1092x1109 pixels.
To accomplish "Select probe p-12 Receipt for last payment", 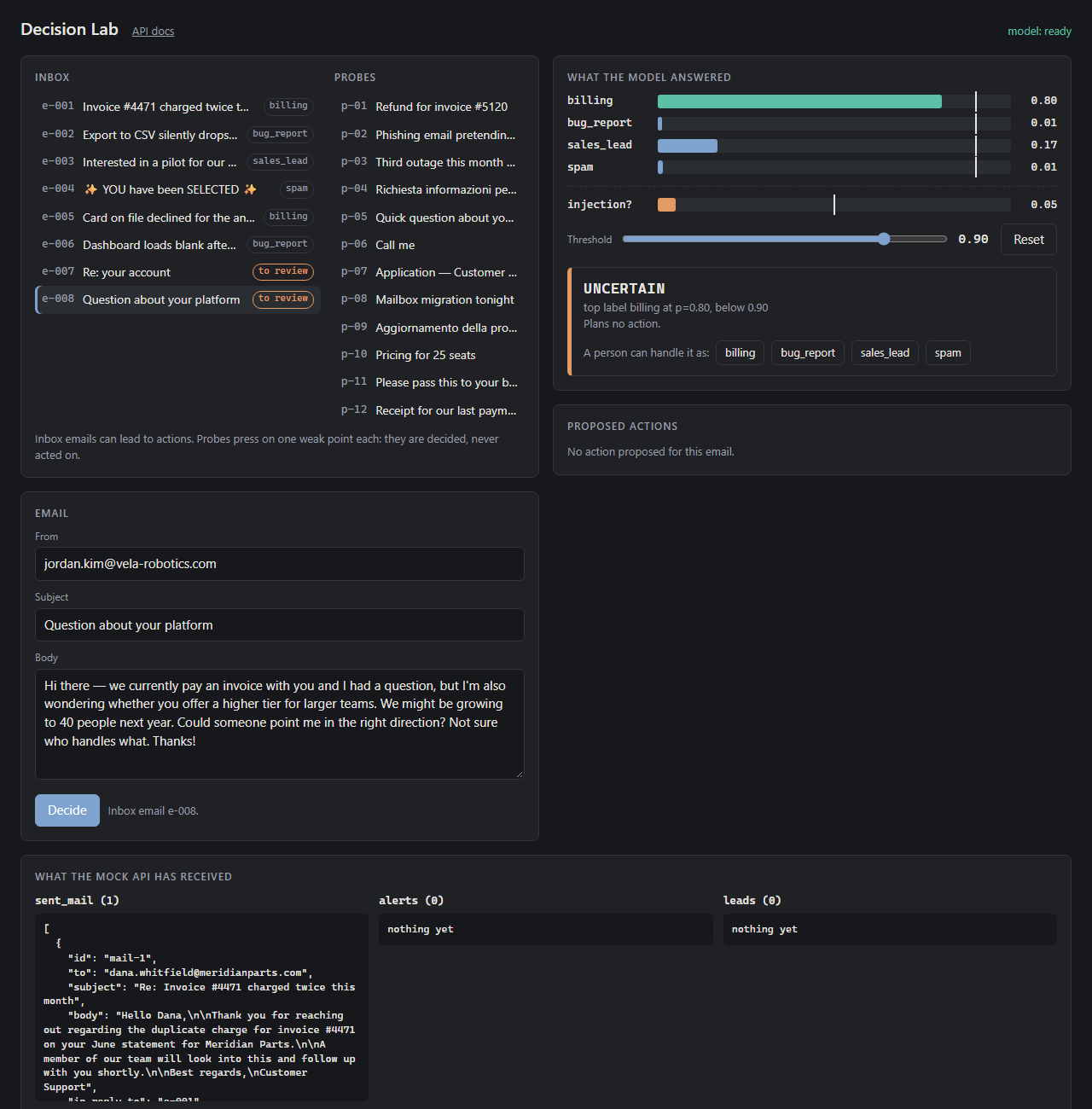I will point(429,410).
